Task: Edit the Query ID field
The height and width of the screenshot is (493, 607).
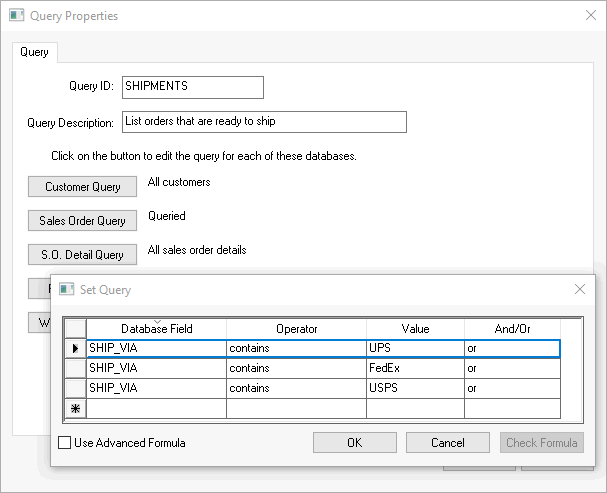Action: 192,87
